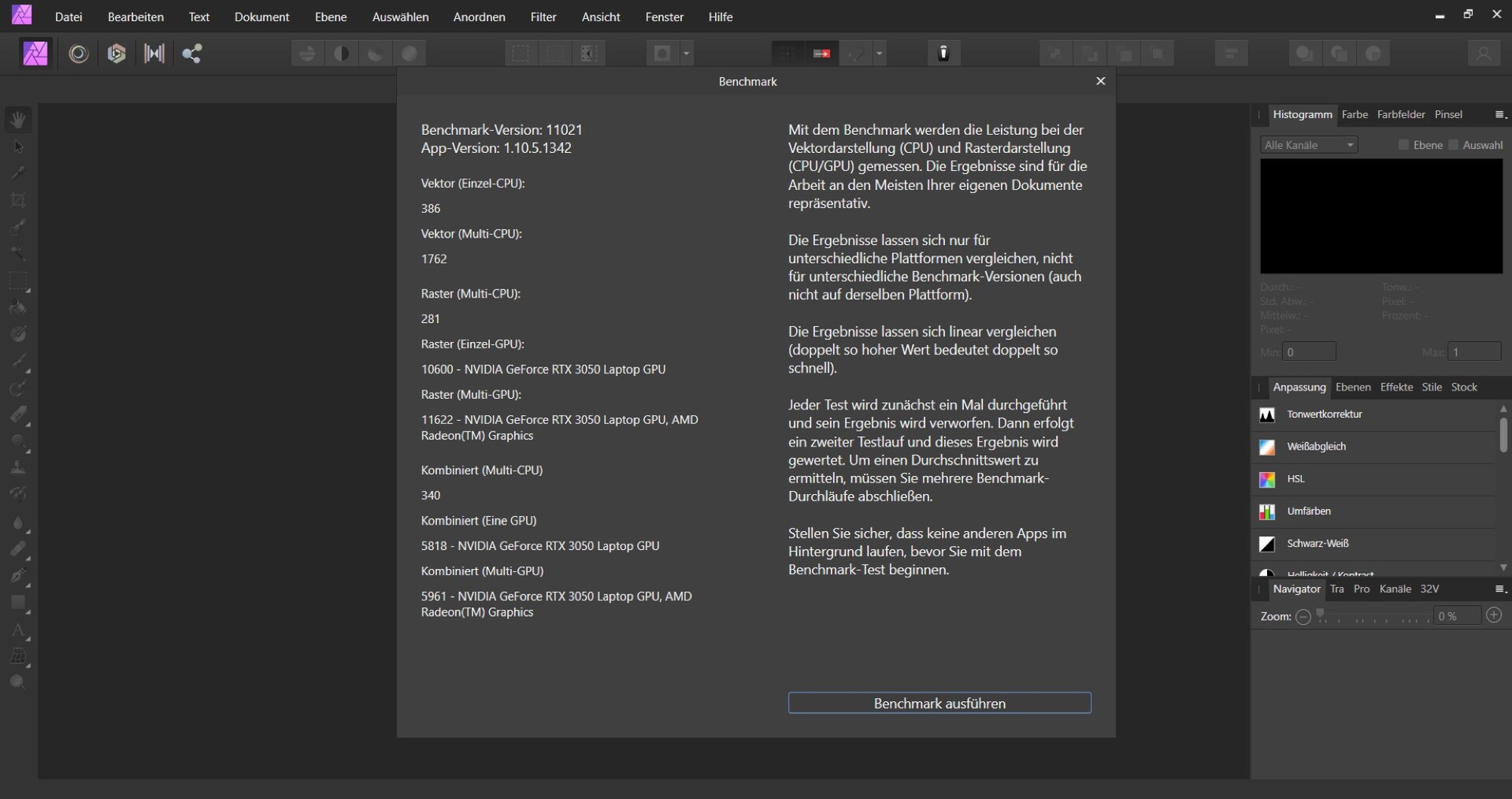Click the histogram Min value field
Image resolution: width=1512 pixels, height=799 pixels.
1309,352
